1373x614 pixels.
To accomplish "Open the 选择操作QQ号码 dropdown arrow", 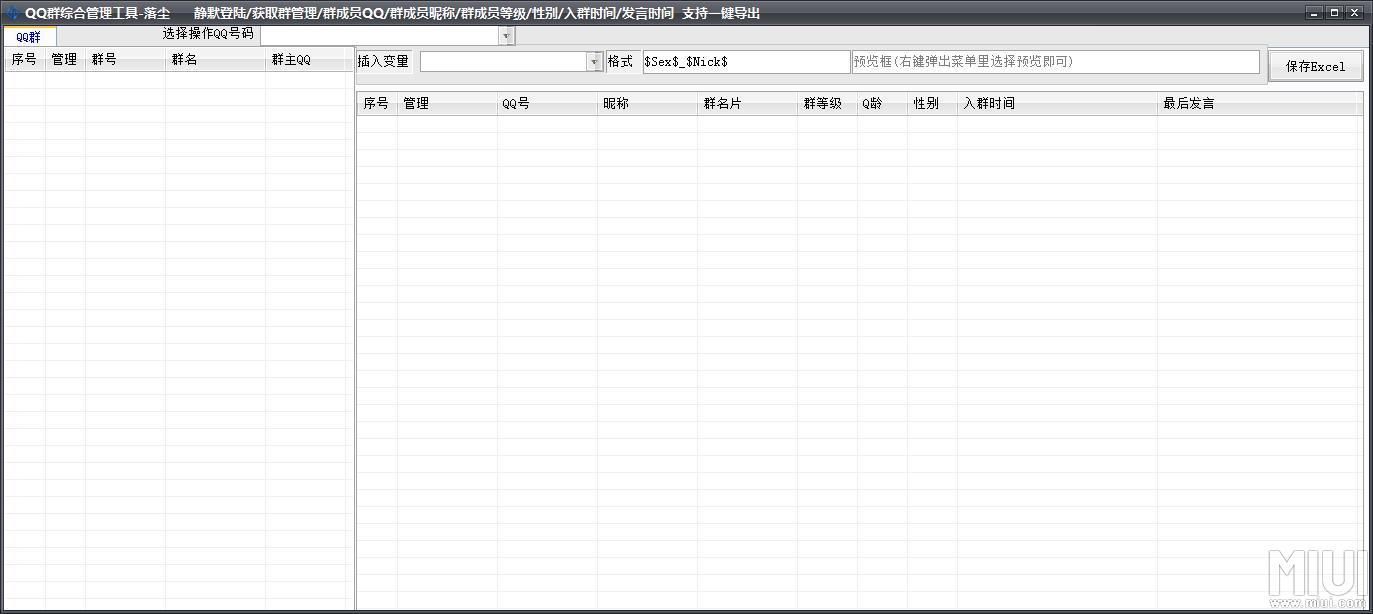I will [507, 36].
